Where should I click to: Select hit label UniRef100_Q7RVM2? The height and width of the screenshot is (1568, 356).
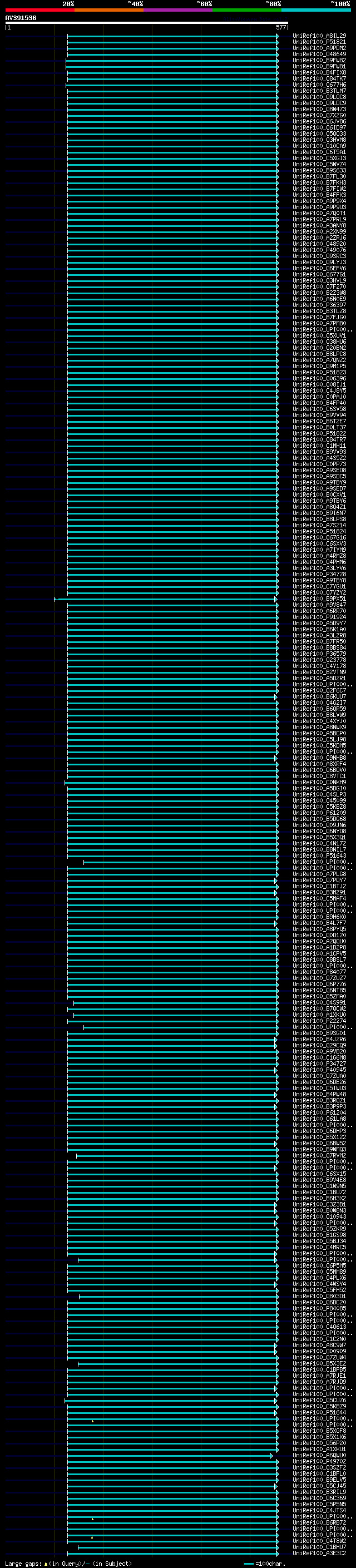[319, 1156]
